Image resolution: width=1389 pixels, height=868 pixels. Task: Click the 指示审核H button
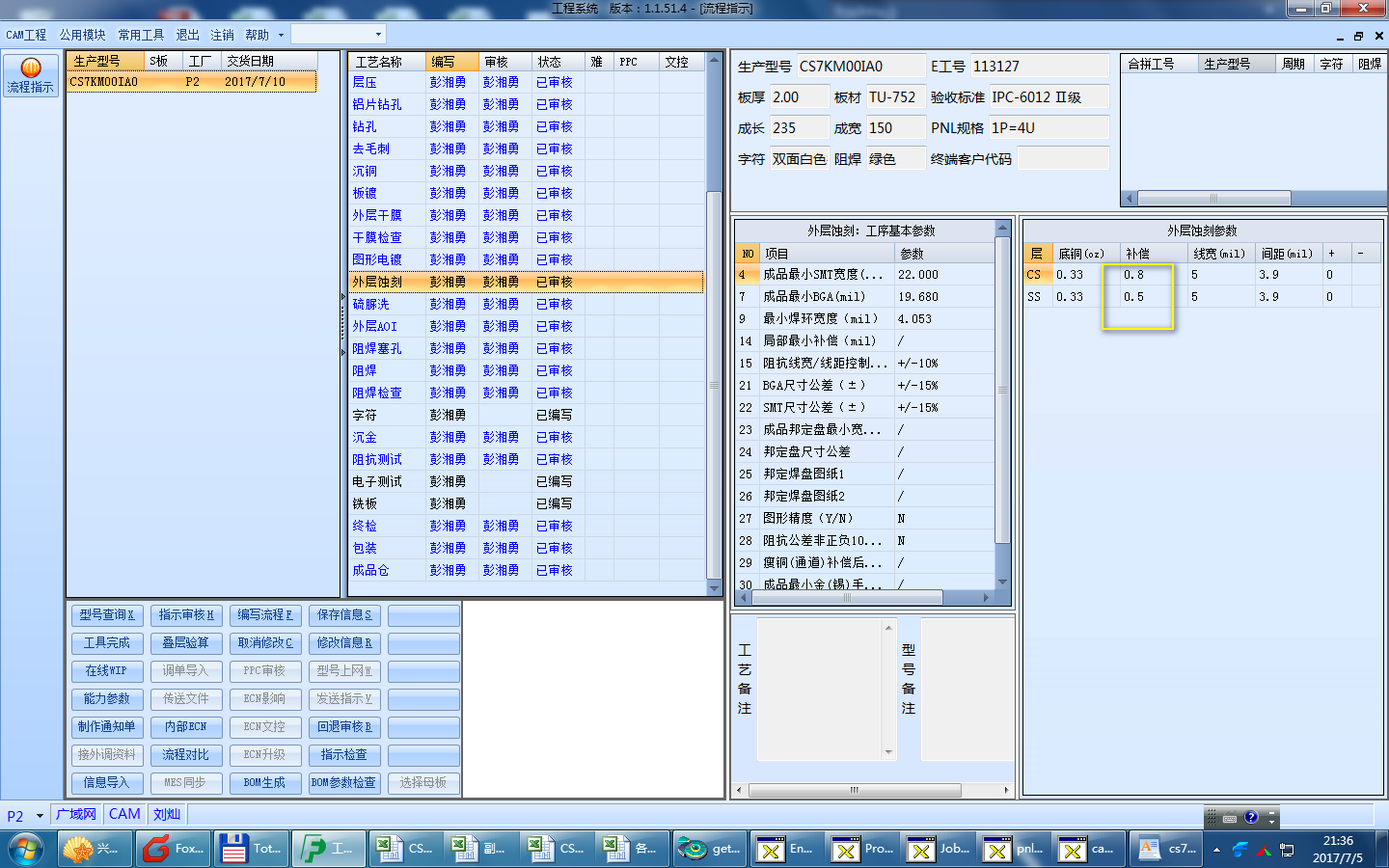coord(186,615)
